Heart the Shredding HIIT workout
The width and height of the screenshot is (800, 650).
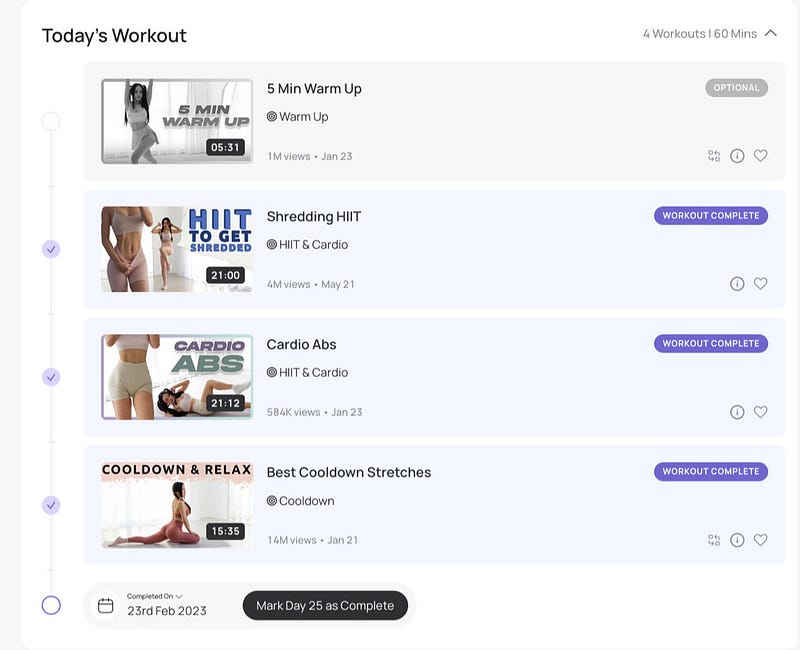[x=761, y=284]
